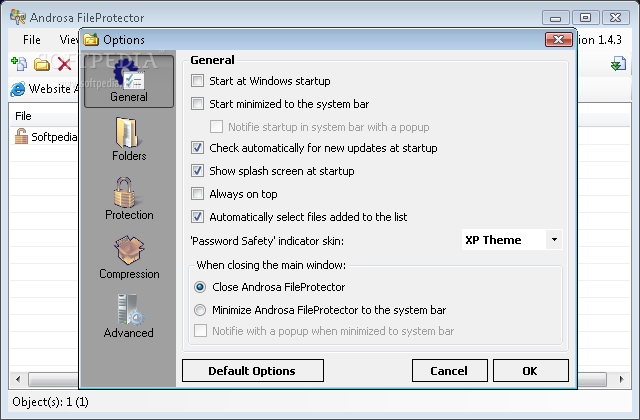Uncheck Show splash screen at startup
Viewport: 640px width, 420px height.
tap(198, 171)
